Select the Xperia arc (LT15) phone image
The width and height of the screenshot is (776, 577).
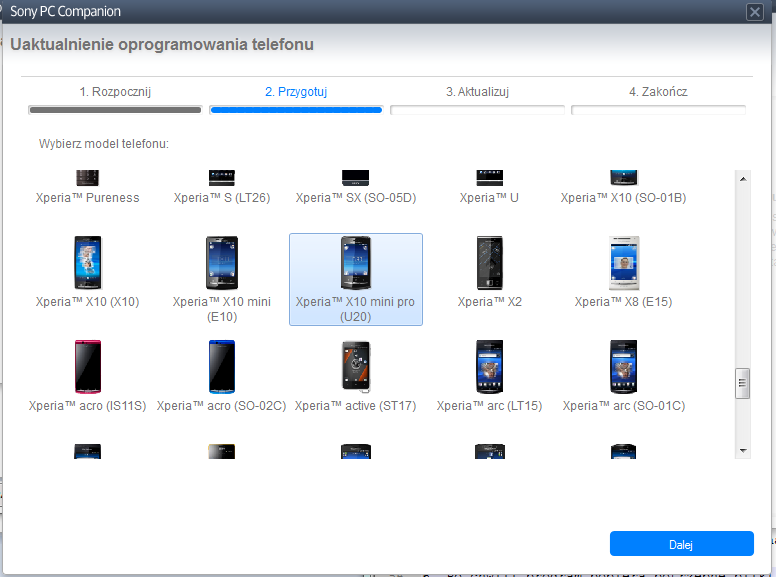[x=489, y=367]
